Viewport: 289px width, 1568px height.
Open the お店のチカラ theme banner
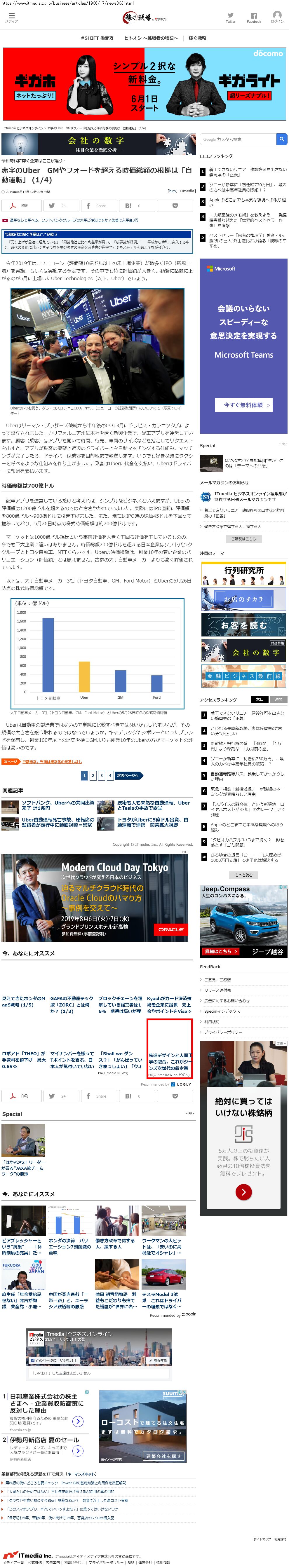(243, 599)
